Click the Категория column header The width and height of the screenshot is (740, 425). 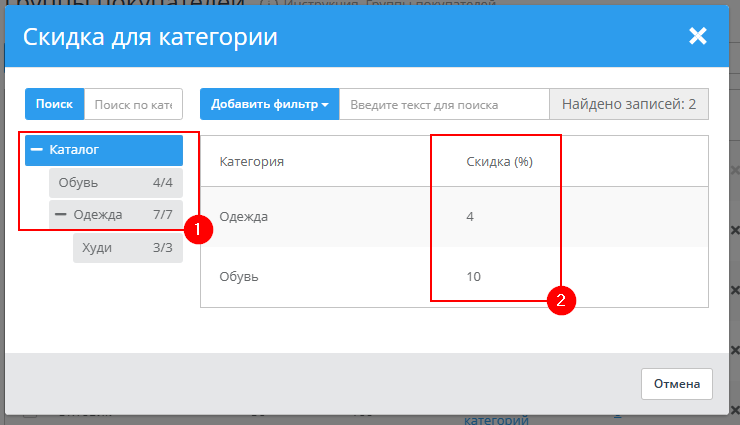252,161
